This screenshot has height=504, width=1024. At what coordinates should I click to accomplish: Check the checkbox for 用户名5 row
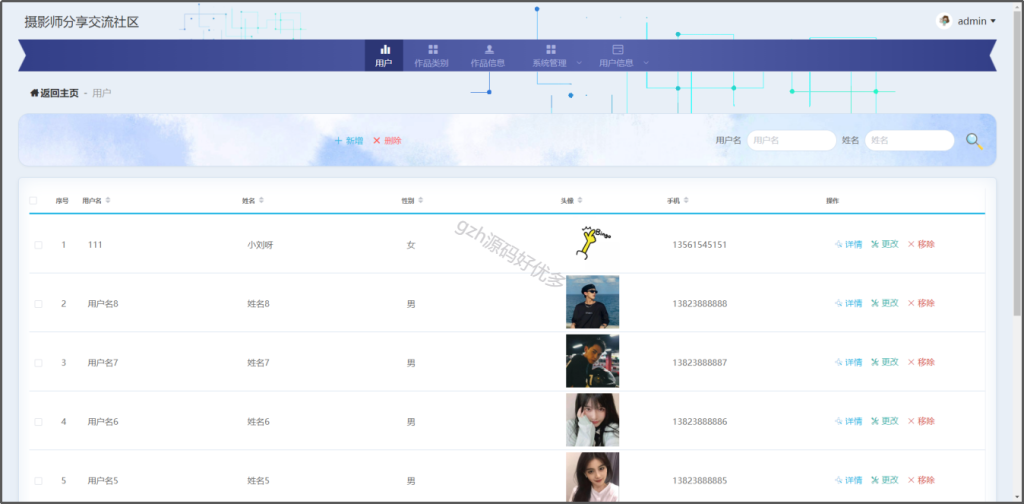pos(39,480)
